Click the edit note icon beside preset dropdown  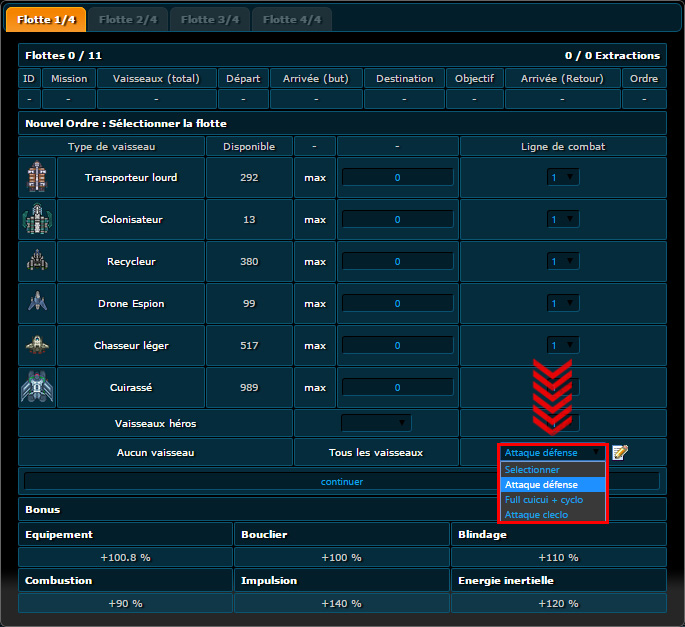click(x=620, y=453)
